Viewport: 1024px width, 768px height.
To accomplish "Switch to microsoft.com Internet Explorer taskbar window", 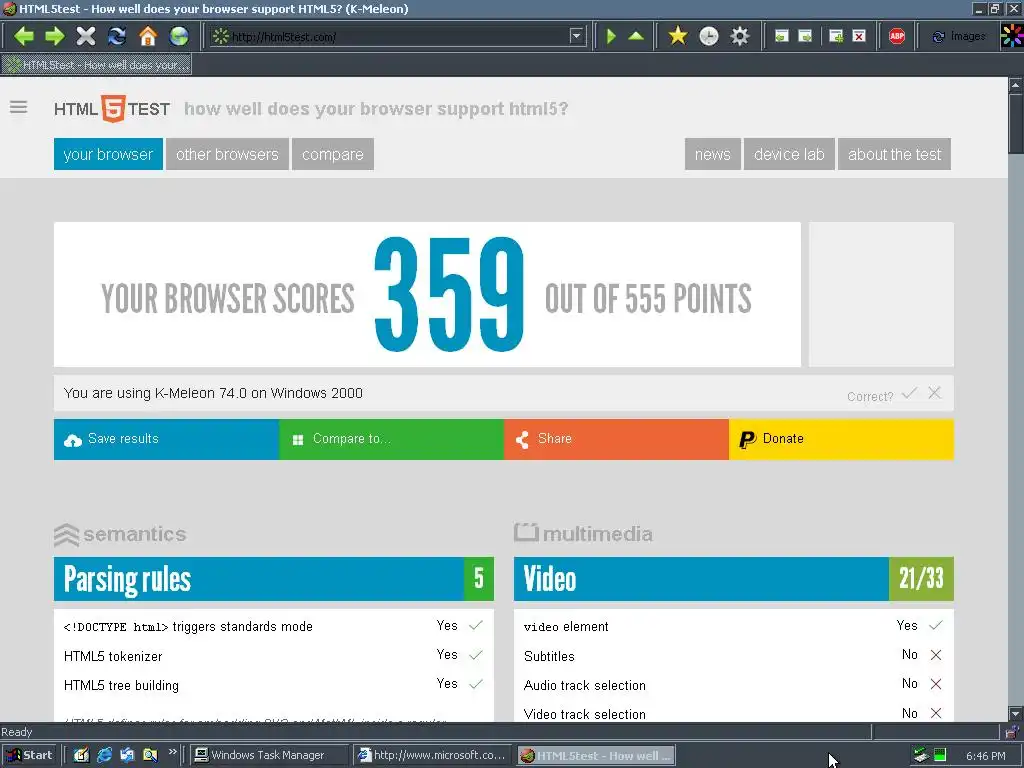I will (432, 755).
